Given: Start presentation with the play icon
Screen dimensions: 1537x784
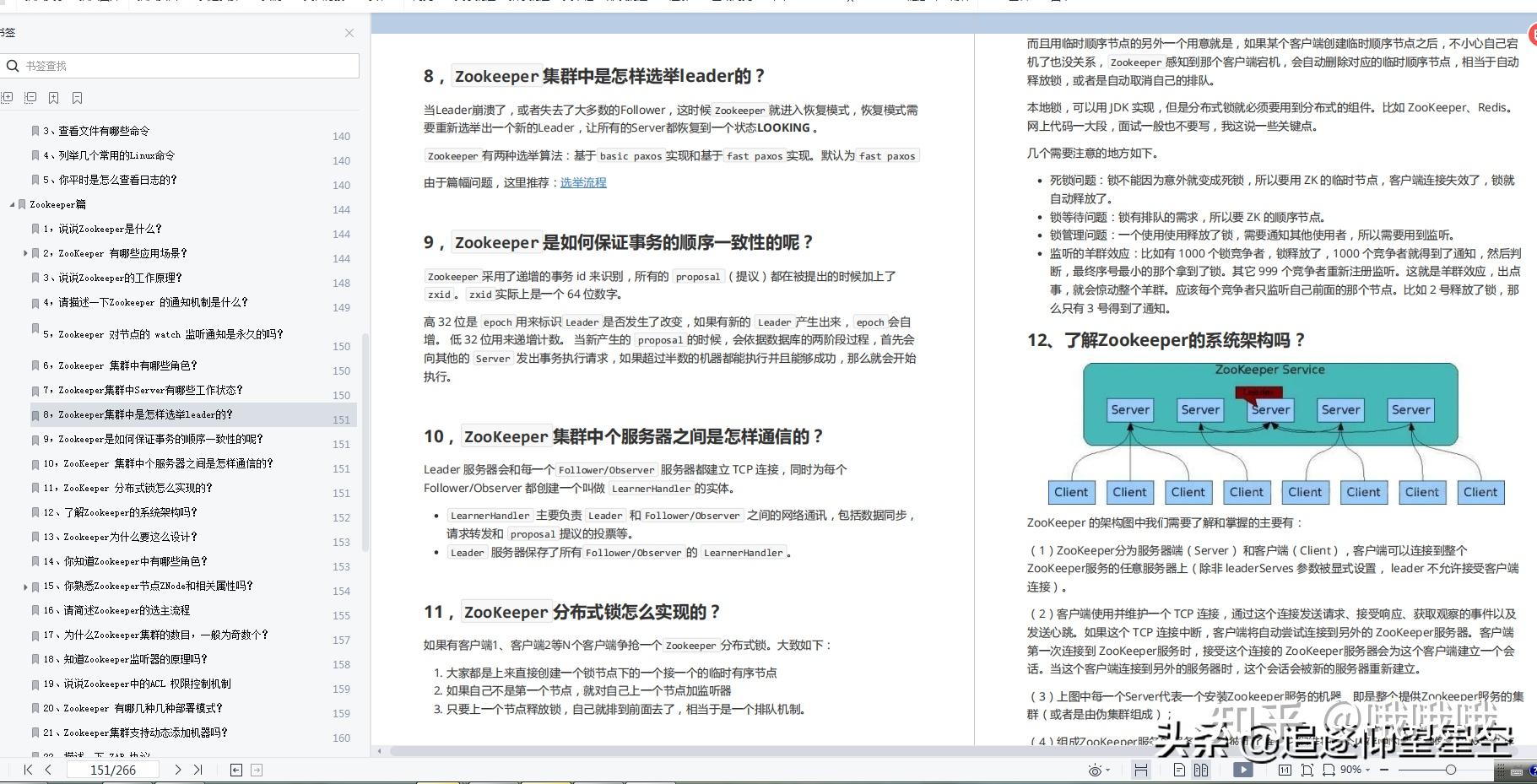Looking at the screenshot, I should (1243, 770).
